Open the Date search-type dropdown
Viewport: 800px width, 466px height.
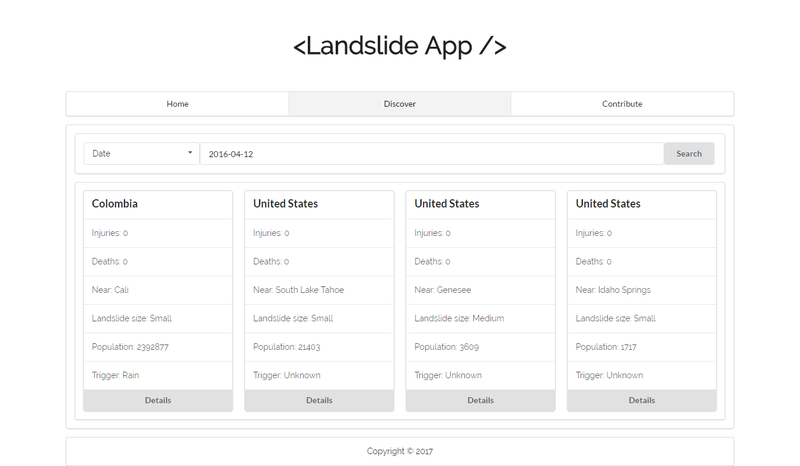click(141, 154)
